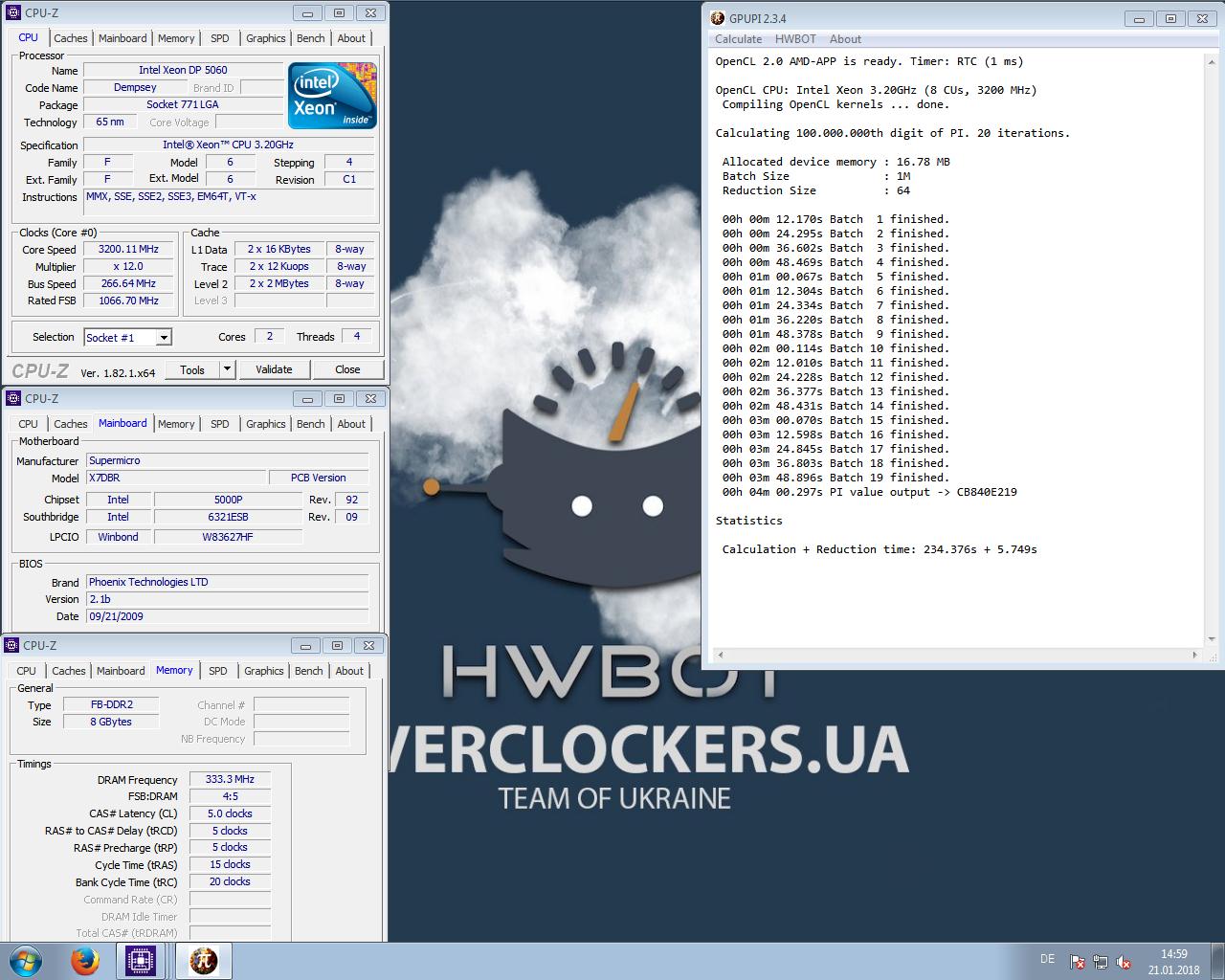The image size is (1225, 980).
Task: Open About tab in top CPU-Z window
Action: [351, 38]
